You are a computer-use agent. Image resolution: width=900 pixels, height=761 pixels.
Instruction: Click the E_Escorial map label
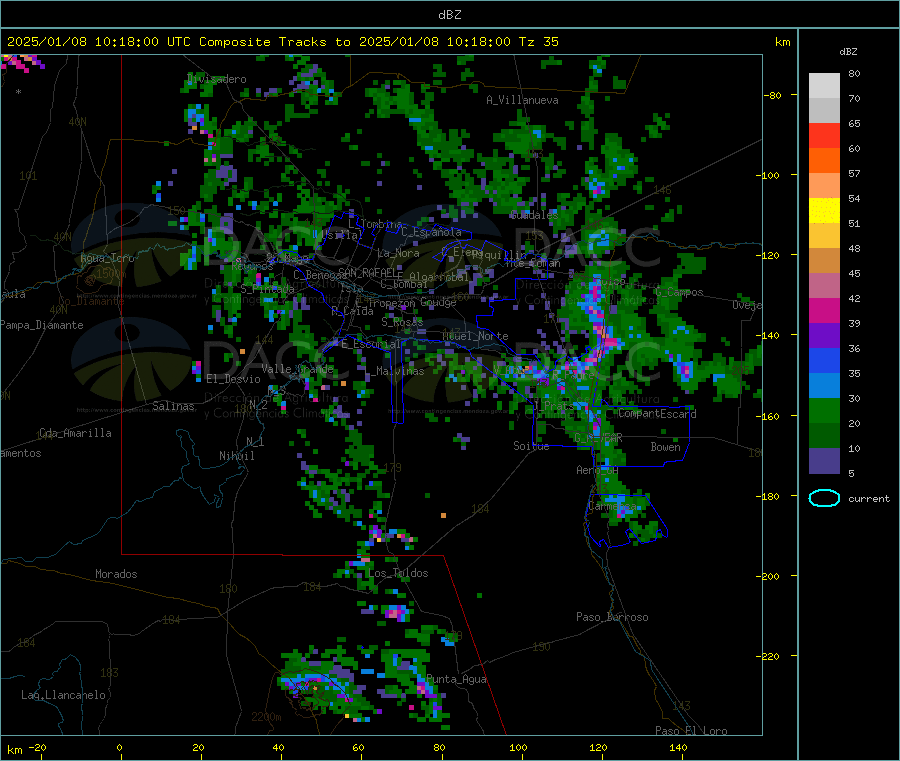tap(370, 344)
